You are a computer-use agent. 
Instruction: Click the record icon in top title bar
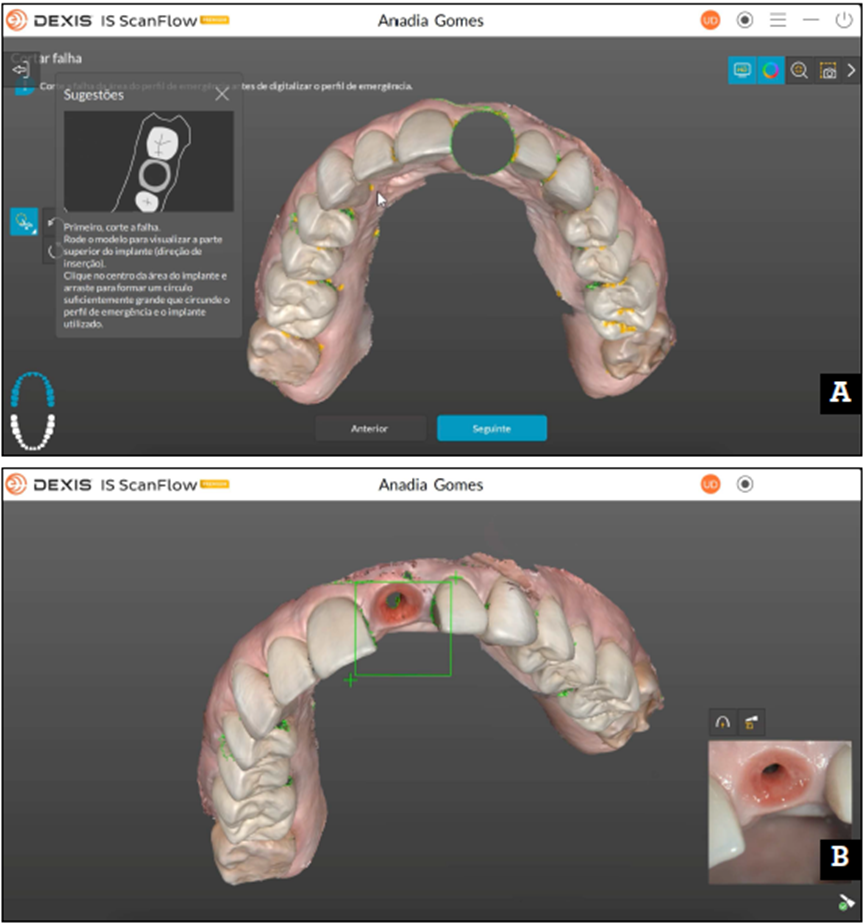(x=745, y=20)
